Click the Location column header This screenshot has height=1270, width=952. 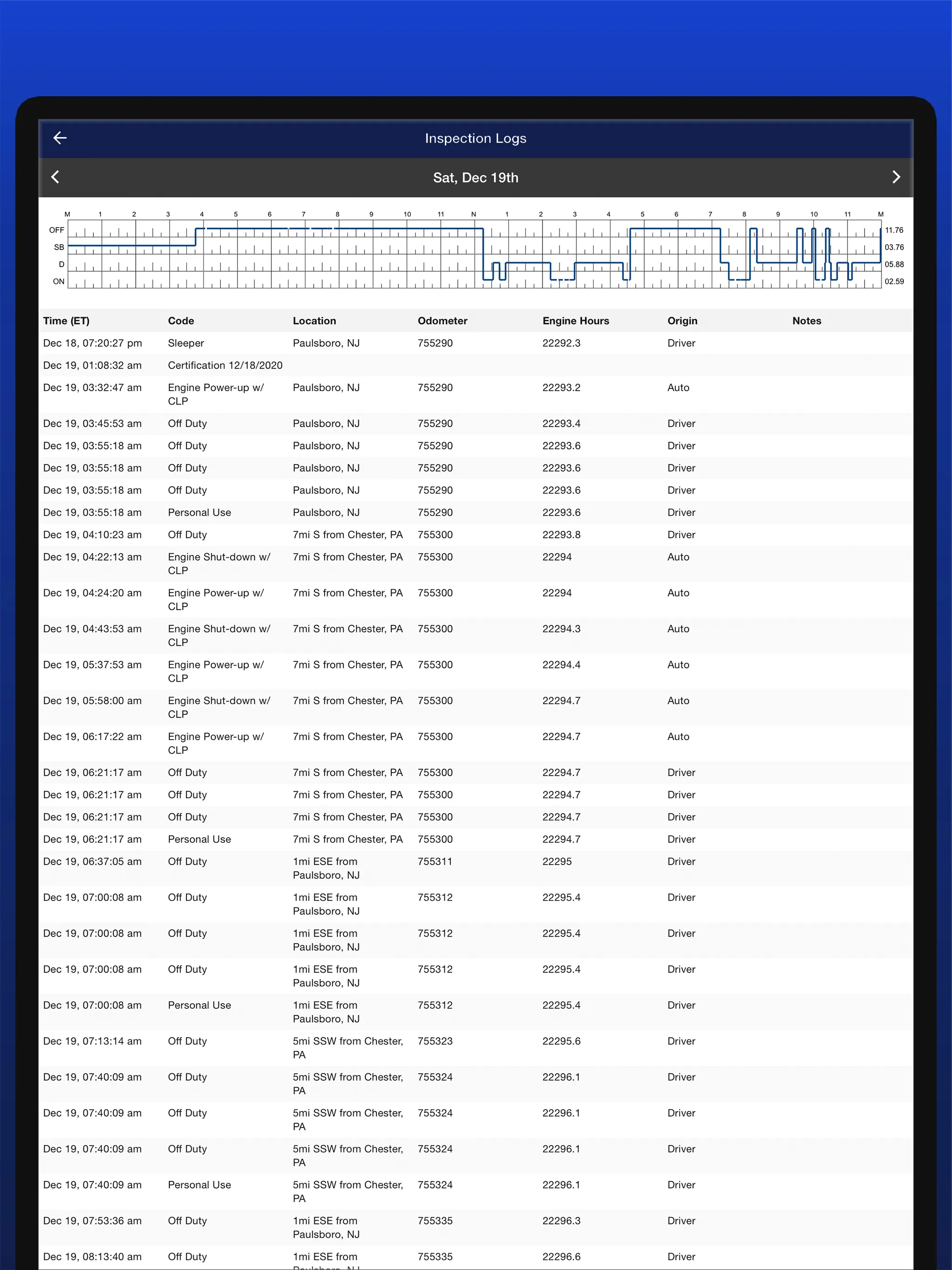314,321
